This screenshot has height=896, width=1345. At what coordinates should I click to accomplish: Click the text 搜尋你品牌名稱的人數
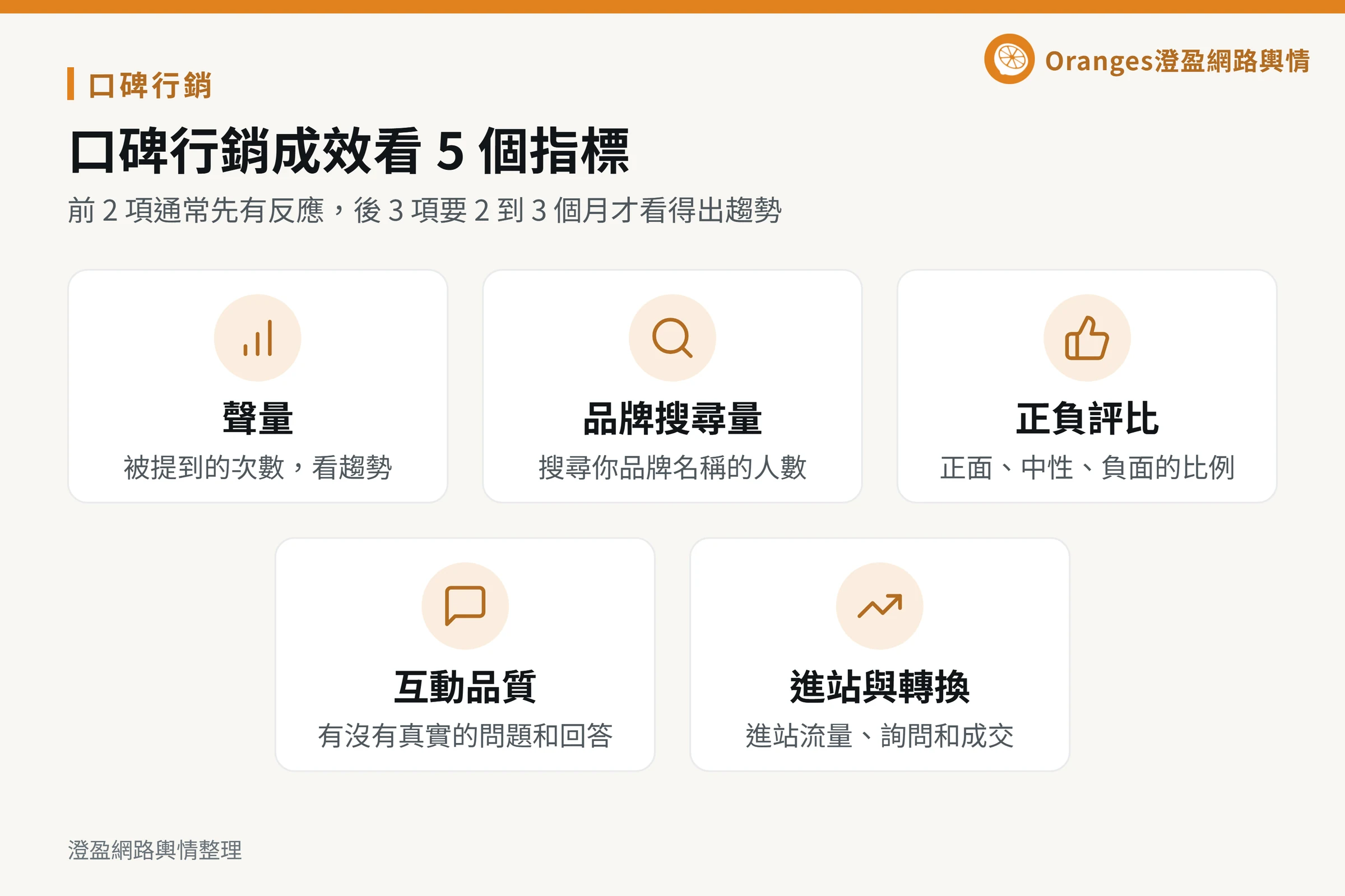point(672,467)
